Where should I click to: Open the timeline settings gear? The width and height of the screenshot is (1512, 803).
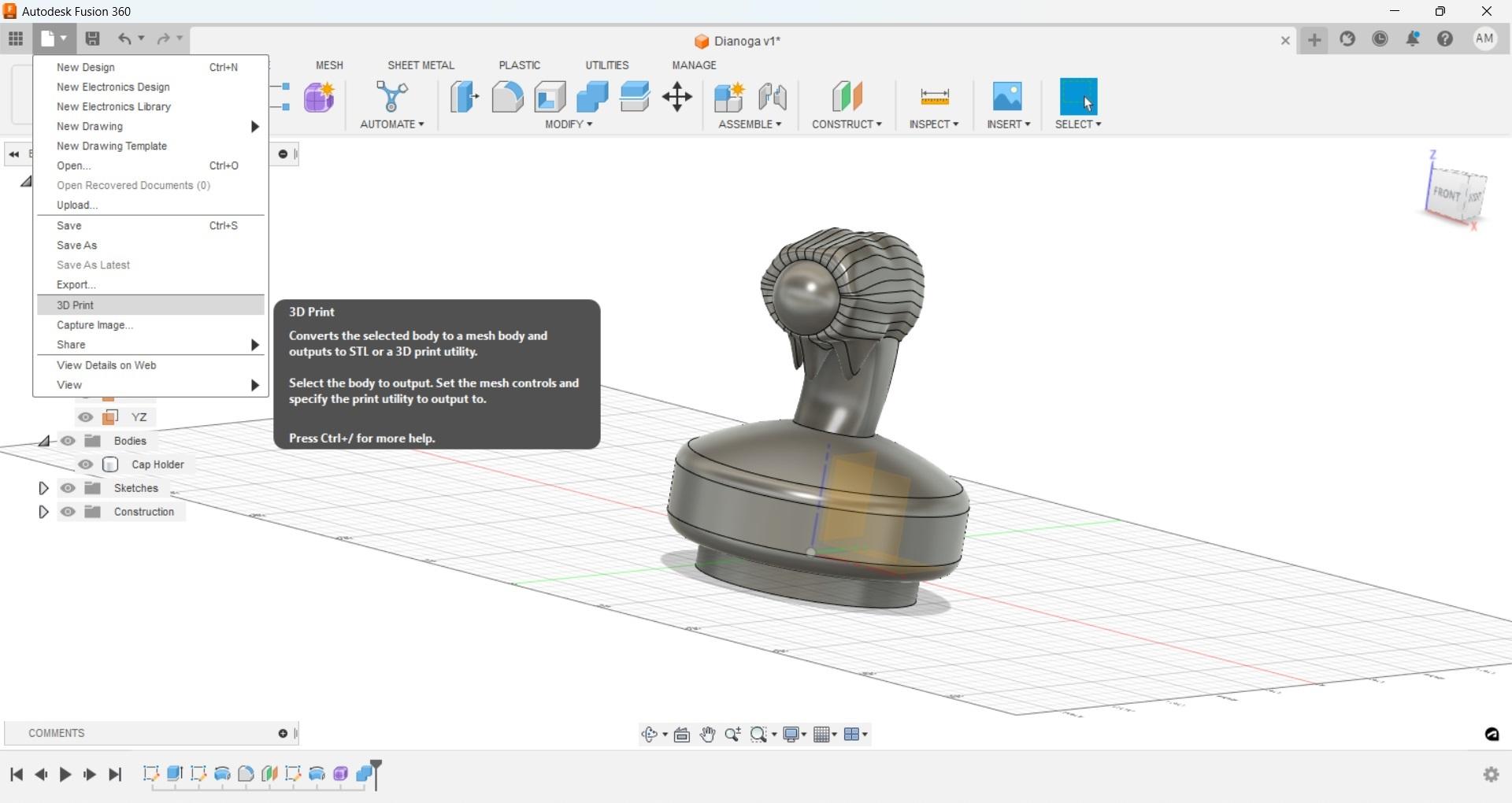click(1491, 775)
